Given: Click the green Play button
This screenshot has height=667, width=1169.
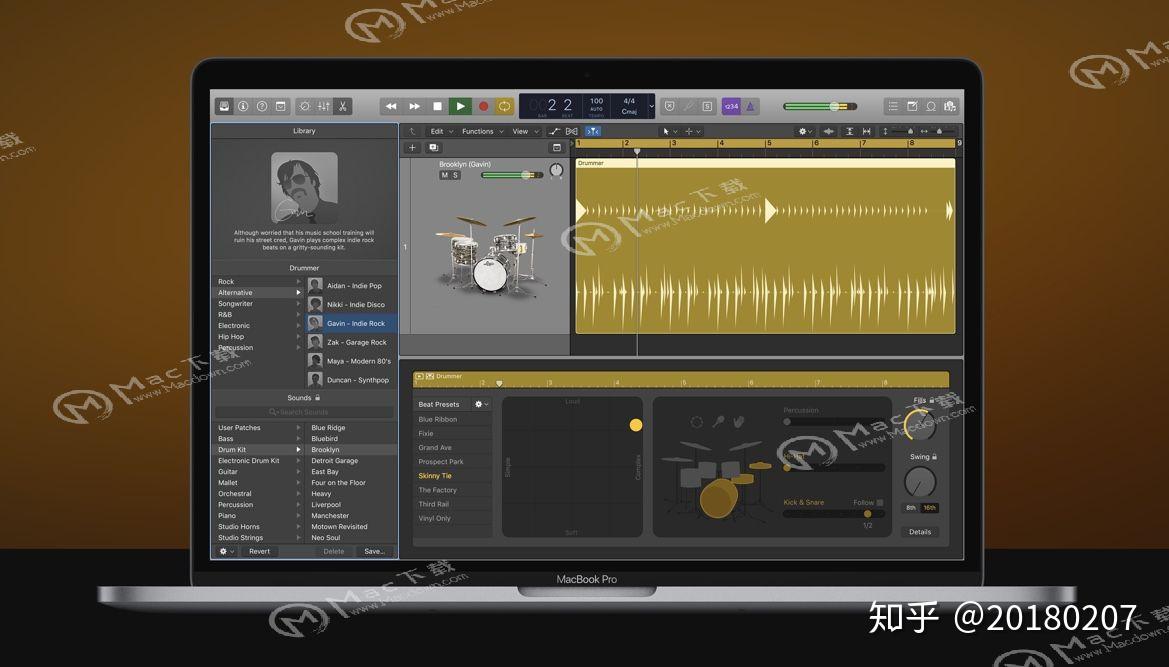Looking at the screenshot, I should click(461, 107).
